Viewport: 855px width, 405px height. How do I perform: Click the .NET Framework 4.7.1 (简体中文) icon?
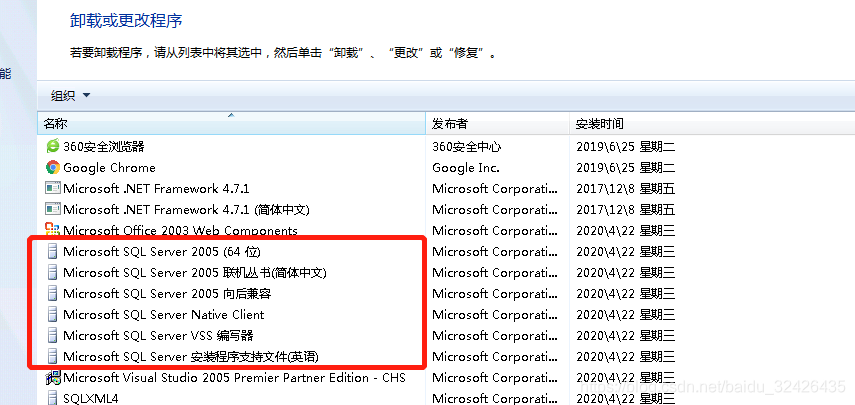pos(53,209)
